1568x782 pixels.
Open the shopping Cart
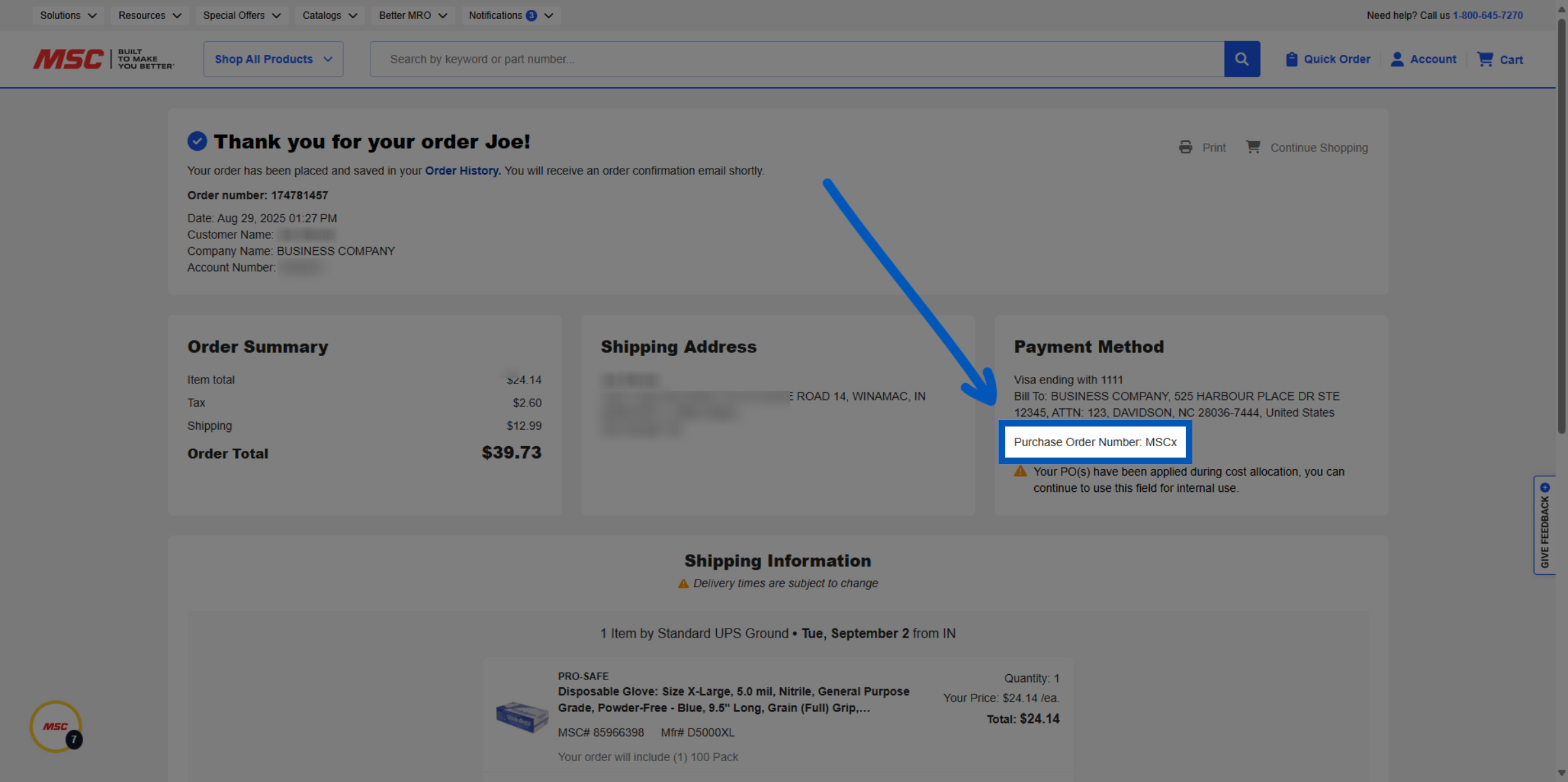click(1499, 59)
